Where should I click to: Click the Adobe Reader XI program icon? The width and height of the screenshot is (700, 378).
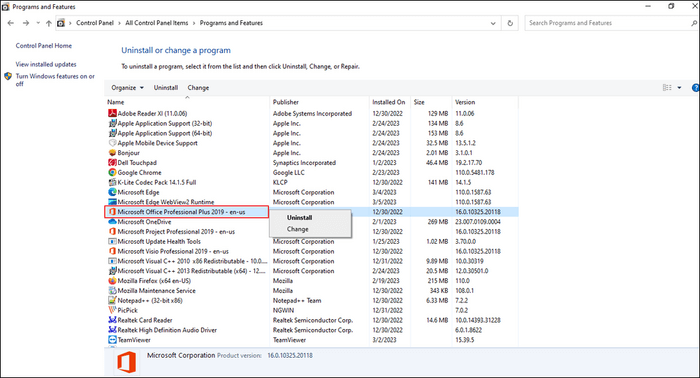[x=112, y=113]
